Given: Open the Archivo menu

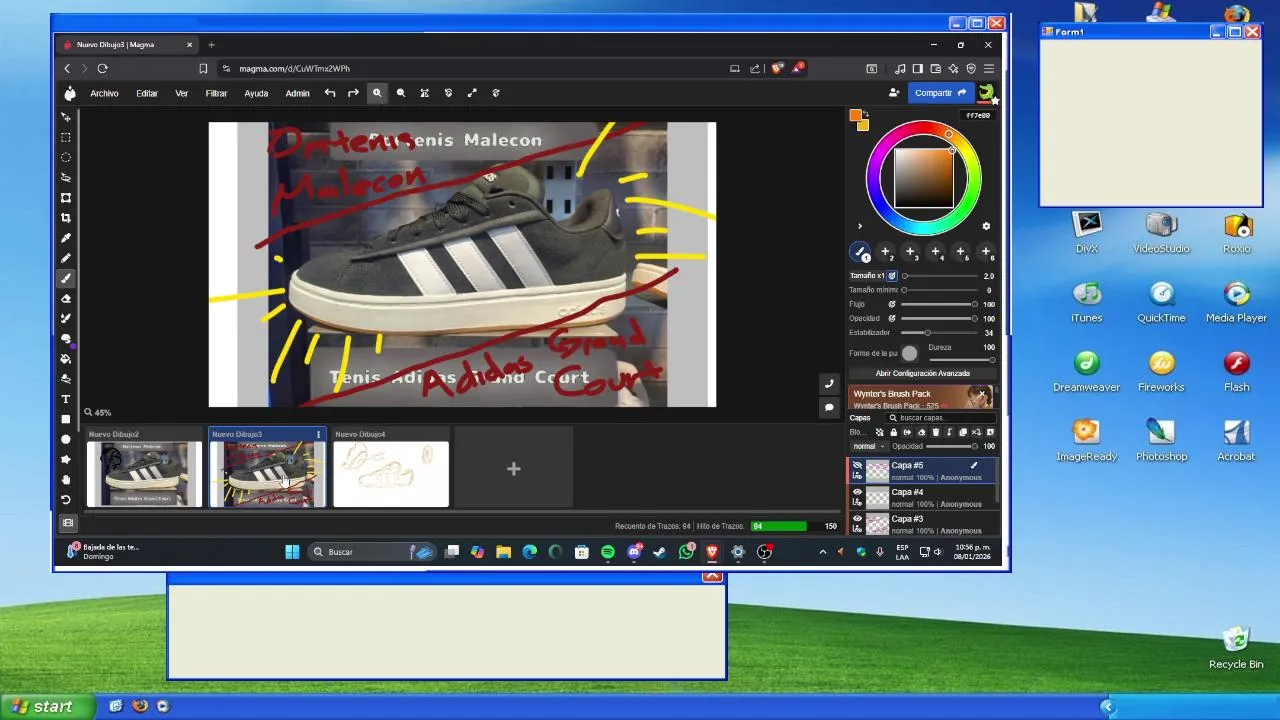Looking at the screenshot, I should (104, 93).
